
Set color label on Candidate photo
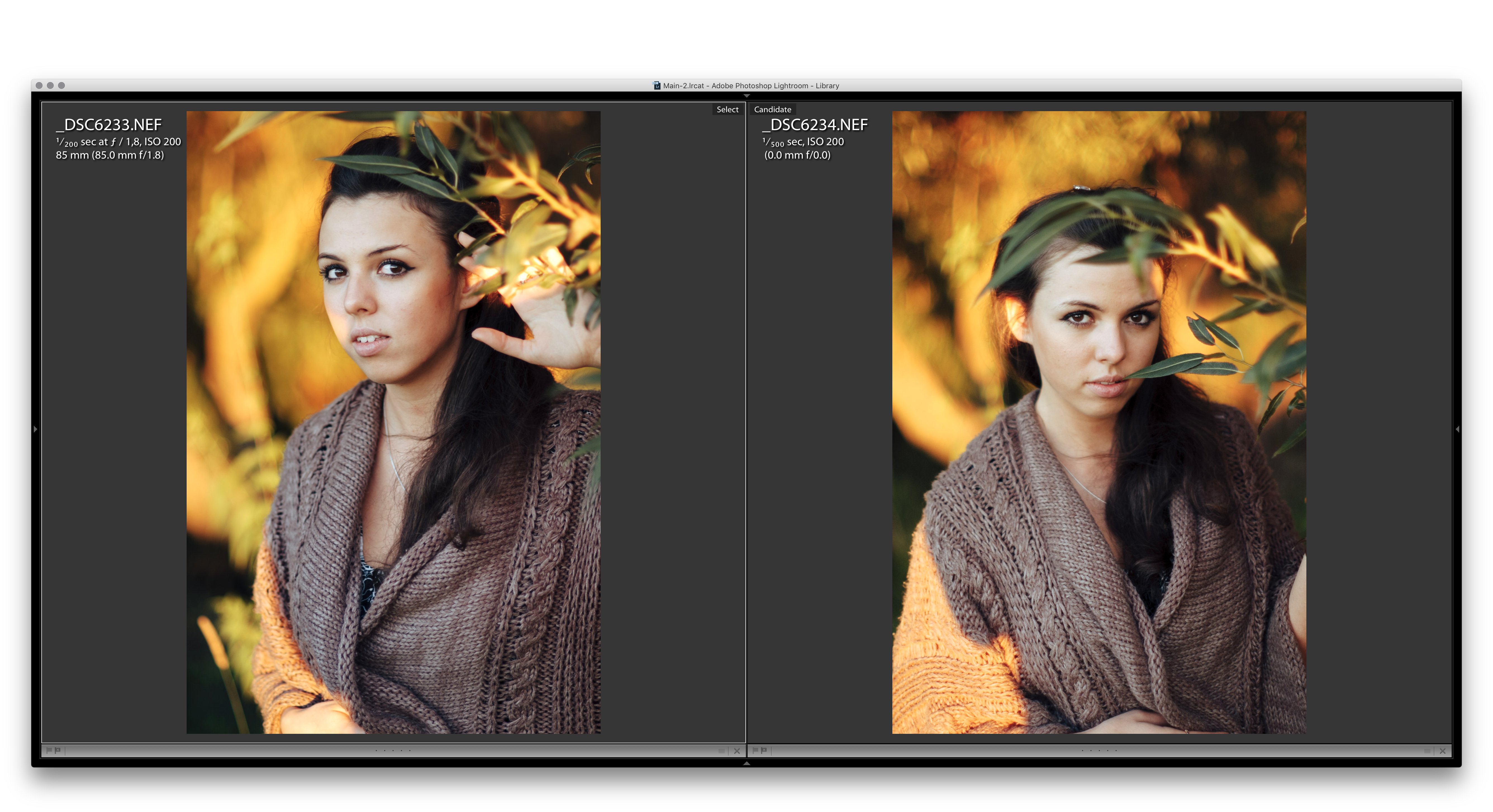click(x=1428, y=751)
